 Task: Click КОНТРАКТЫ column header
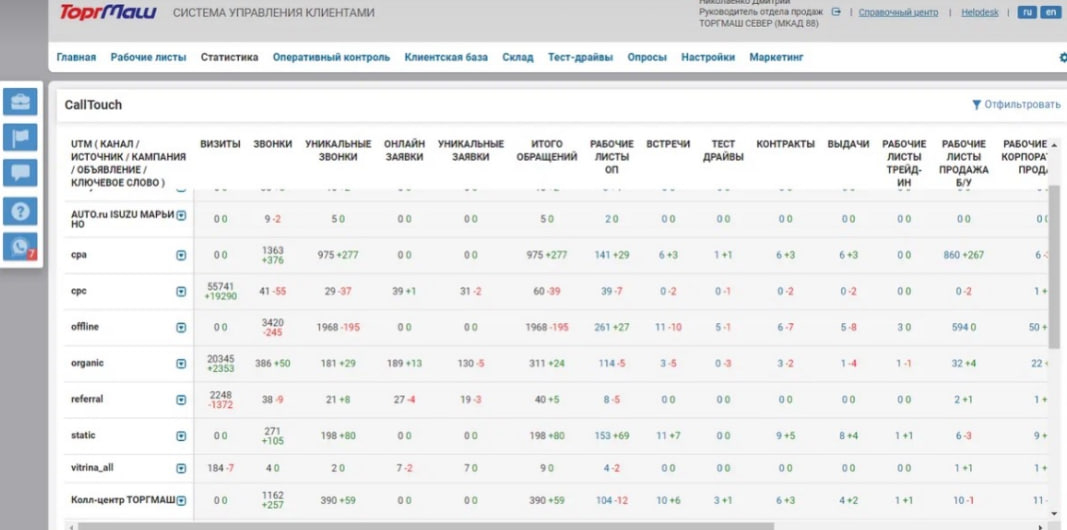click(785, 144)
